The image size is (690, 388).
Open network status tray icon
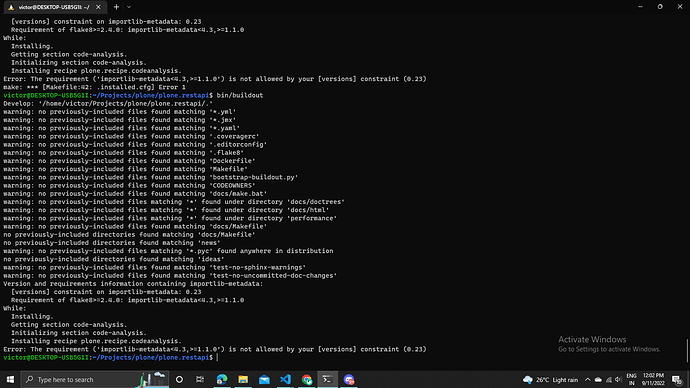click(609, 380)
